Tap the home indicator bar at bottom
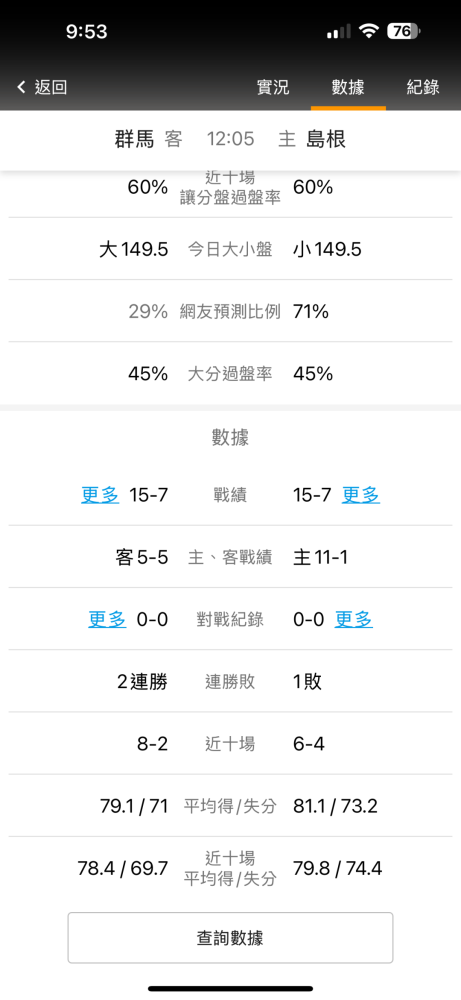Viewport: 461px width, 1000px height. (x=230, y=988)
